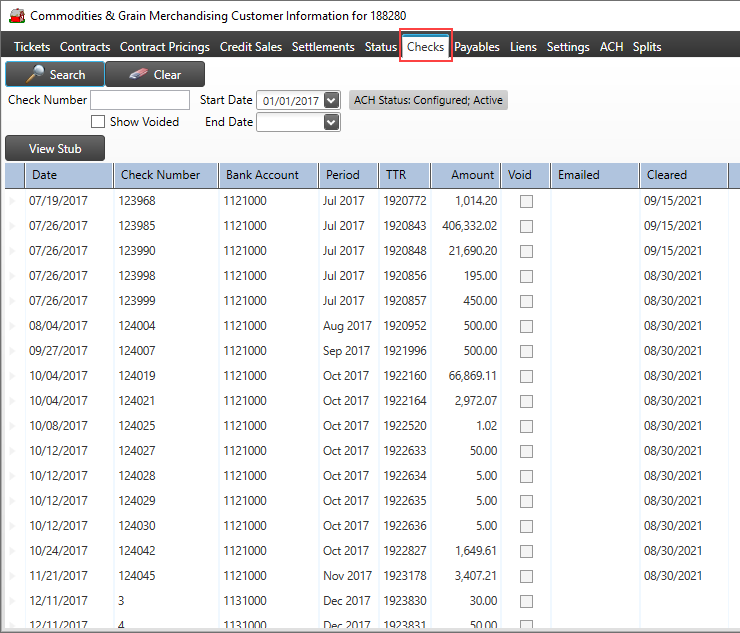Image resolution: width=740 pixels, height=633 pixels.
Task: Expand the End Date dropdown
Action: point(332,122)
